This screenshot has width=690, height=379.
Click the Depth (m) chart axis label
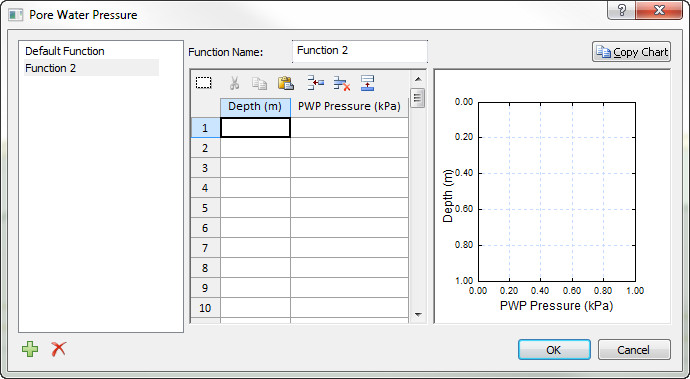pos(448,196)
